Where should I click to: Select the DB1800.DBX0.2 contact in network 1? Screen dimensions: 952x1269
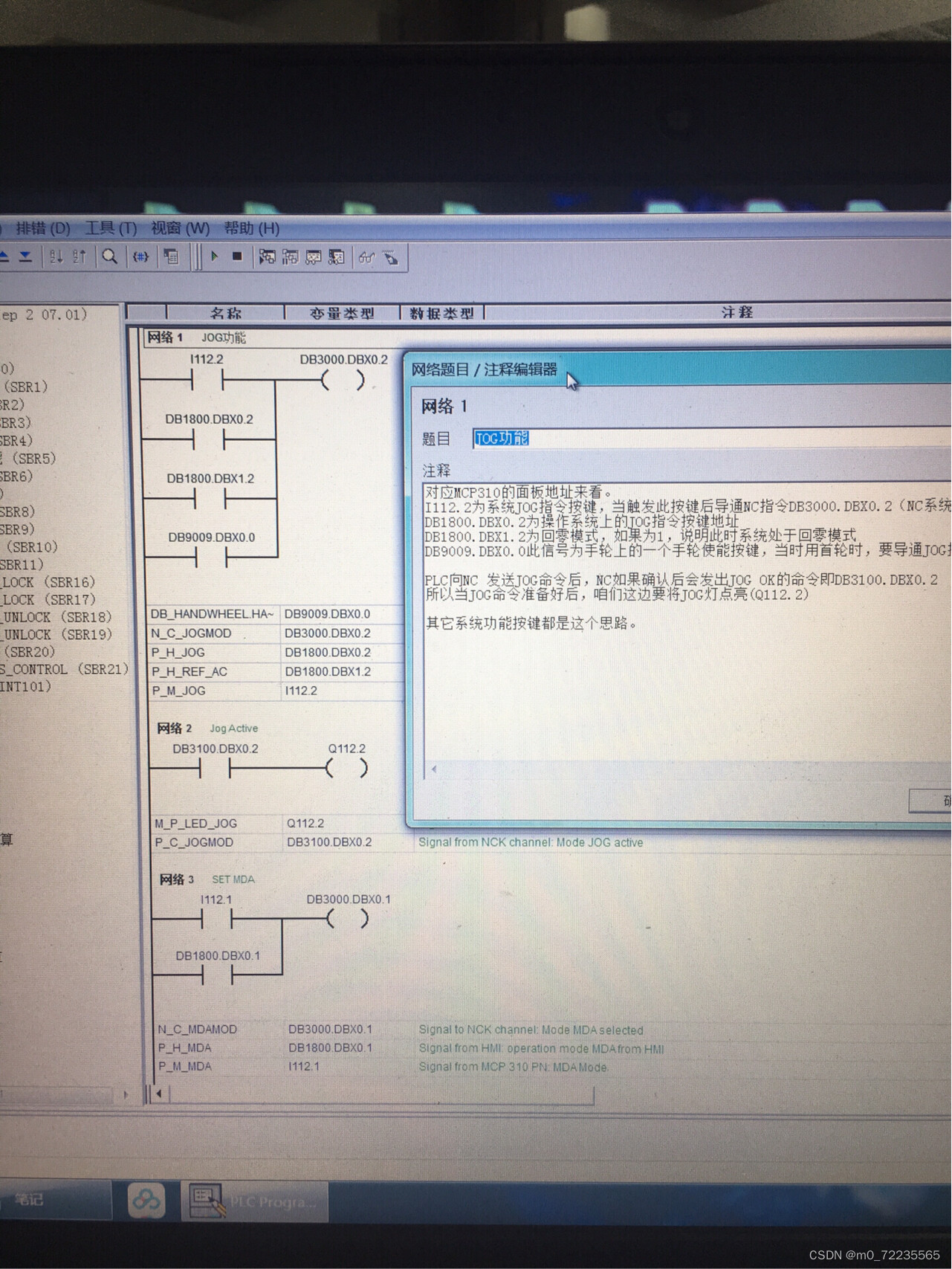point(209,439)
